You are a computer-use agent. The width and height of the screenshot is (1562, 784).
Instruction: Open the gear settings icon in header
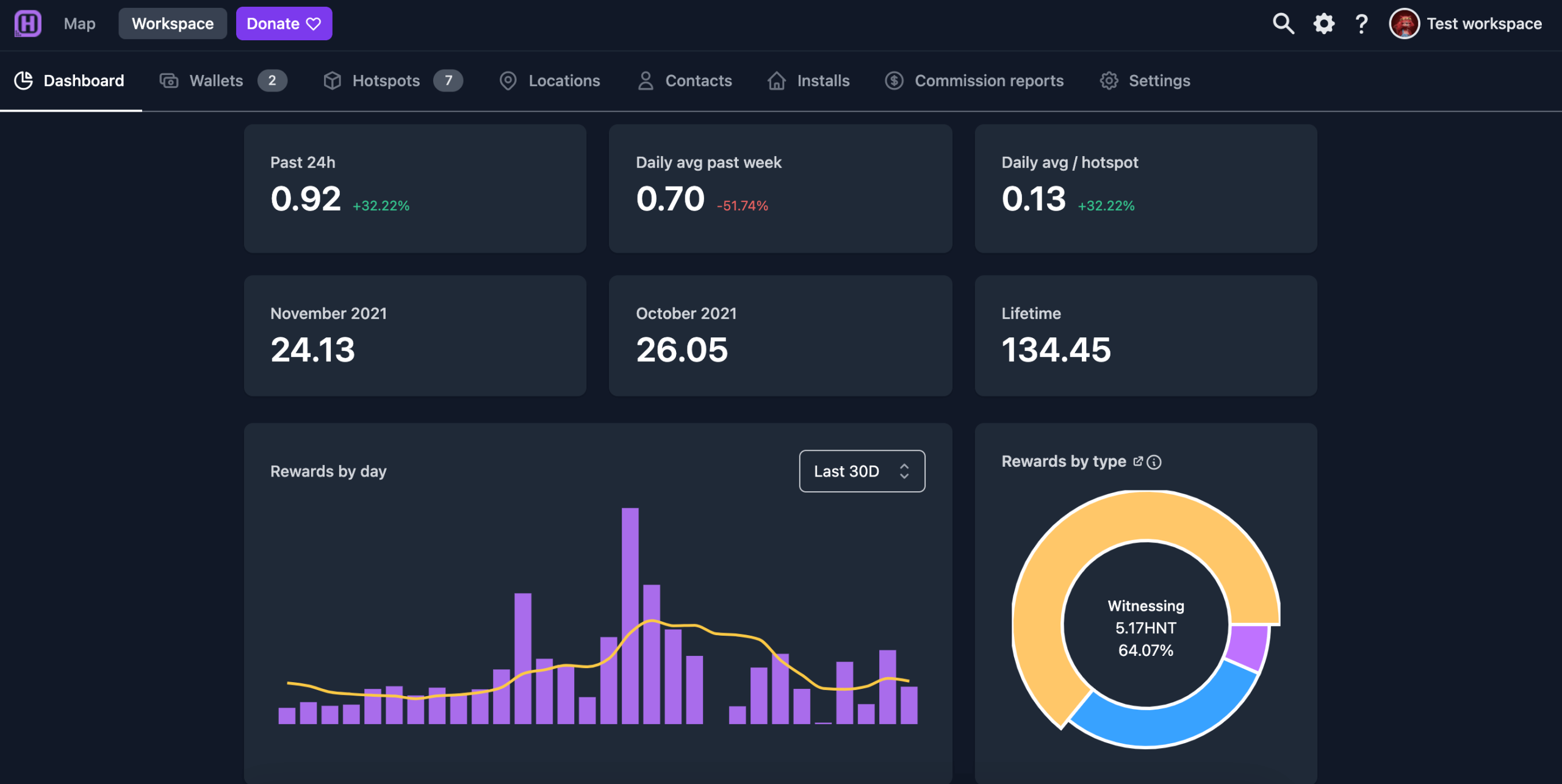click(x=1323, y=24)
